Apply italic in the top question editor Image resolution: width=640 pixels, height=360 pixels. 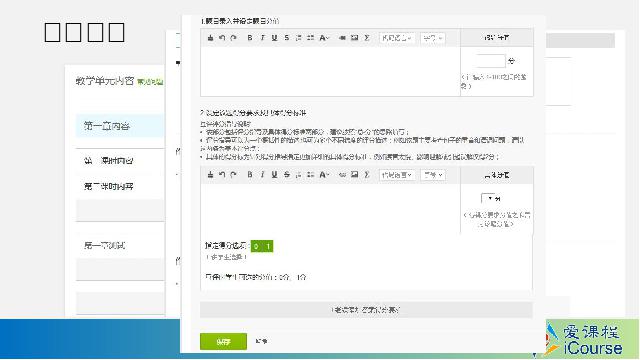coord(262,38)
